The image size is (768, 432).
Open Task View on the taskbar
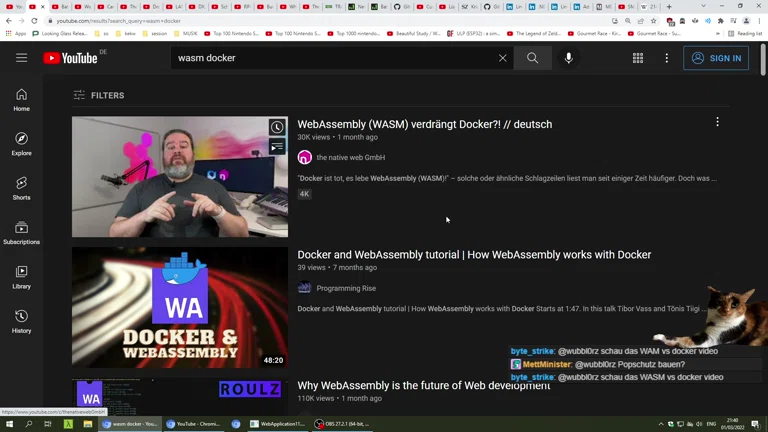(48, 424)
